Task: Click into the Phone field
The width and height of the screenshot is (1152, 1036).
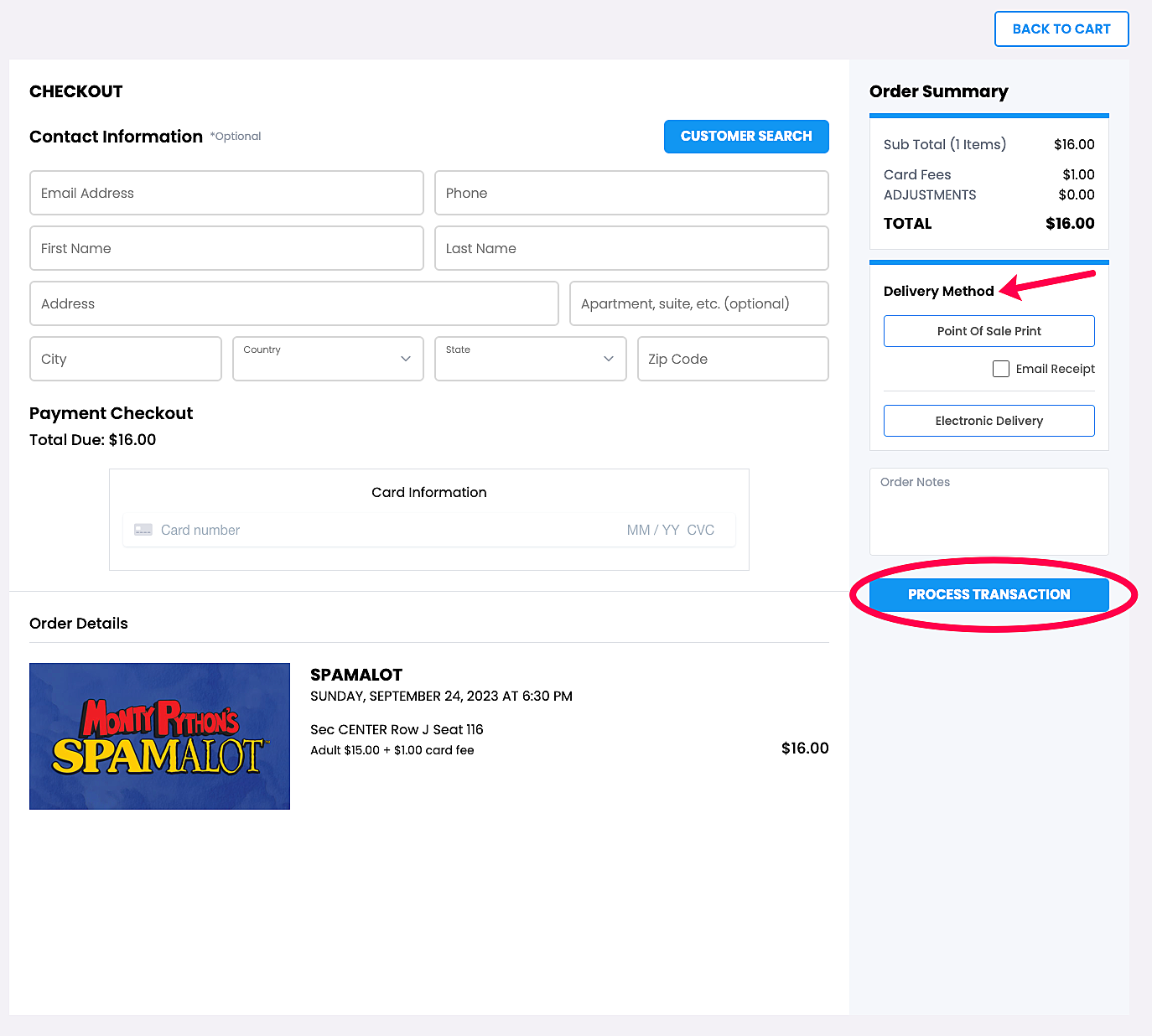Action: pyautogui.click(x=631, y=193)
